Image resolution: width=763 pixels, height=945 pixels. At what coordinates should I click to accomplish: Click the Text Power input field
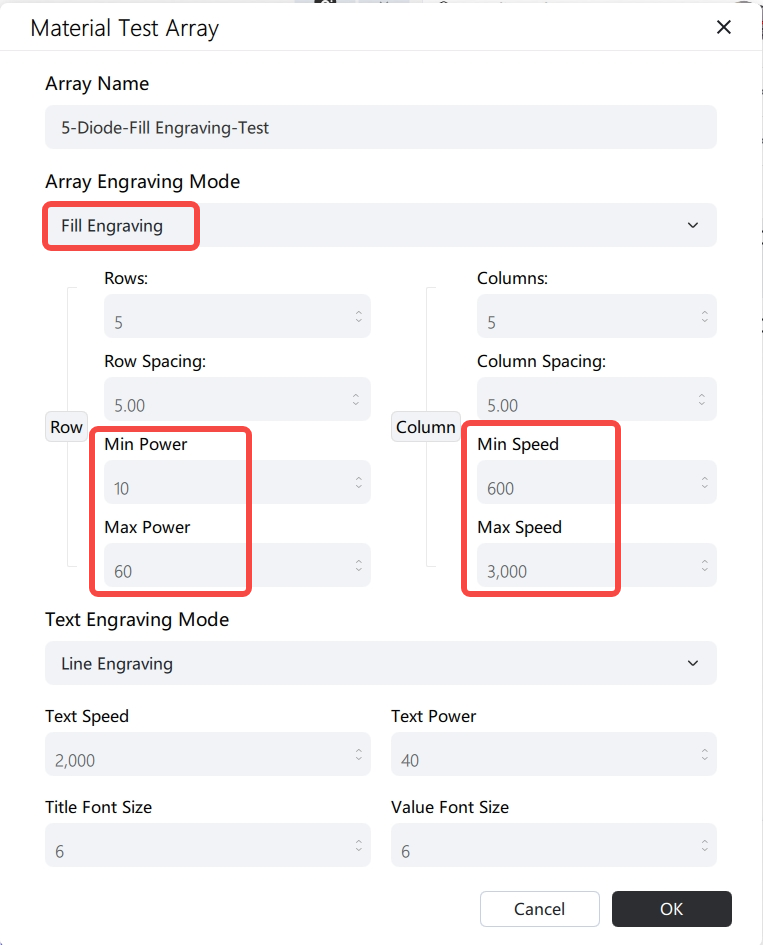[x=554, y=754]
